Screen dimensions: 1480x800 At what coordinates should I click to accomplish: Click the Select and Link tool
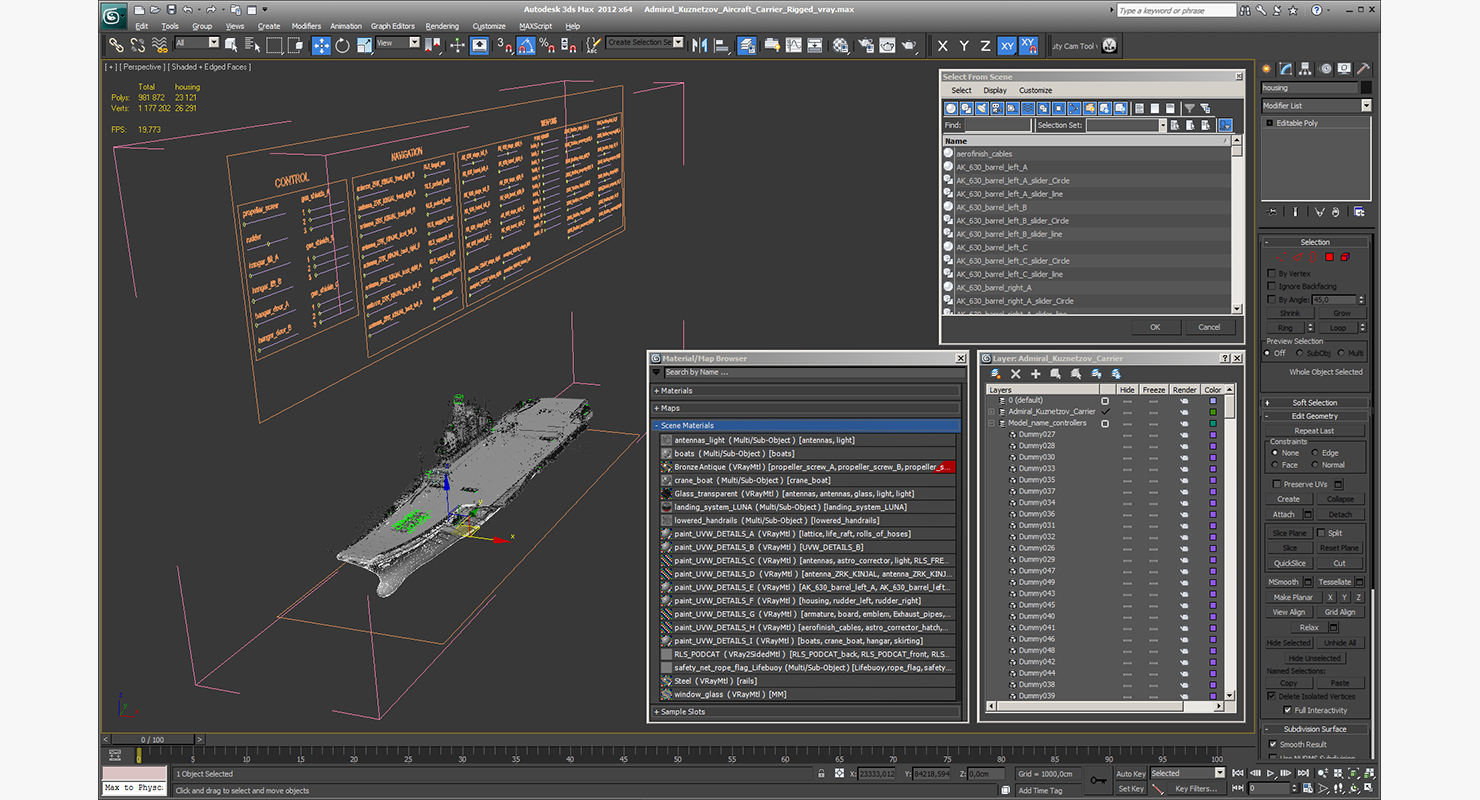tap(116, 45)
